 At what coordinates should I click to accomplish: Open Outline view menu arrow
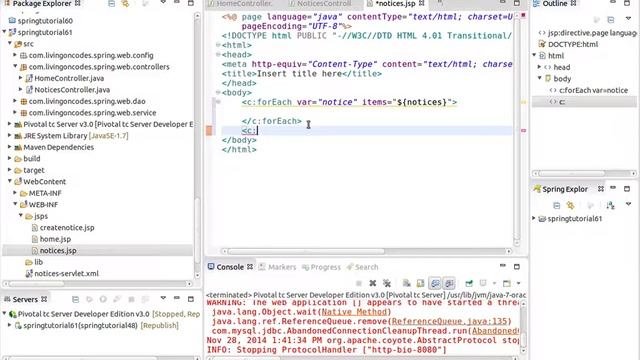pyautogui.click(x=628, y=18)
